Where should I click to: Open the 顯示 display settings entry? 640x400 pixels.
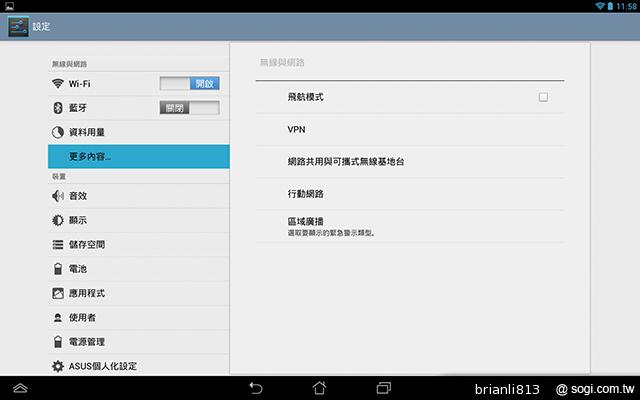click(x=139, y=220)
